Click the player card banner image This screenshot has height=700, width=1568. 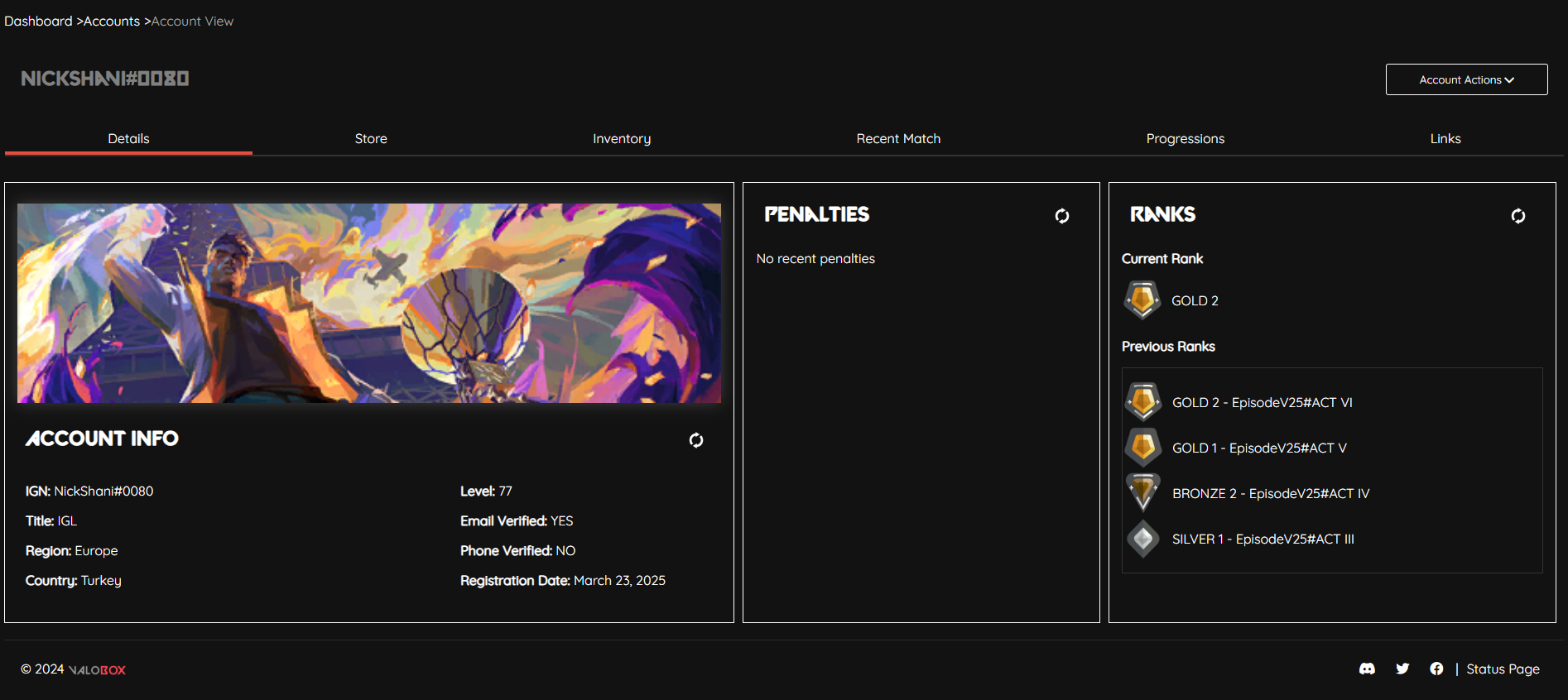coord(369,303)
